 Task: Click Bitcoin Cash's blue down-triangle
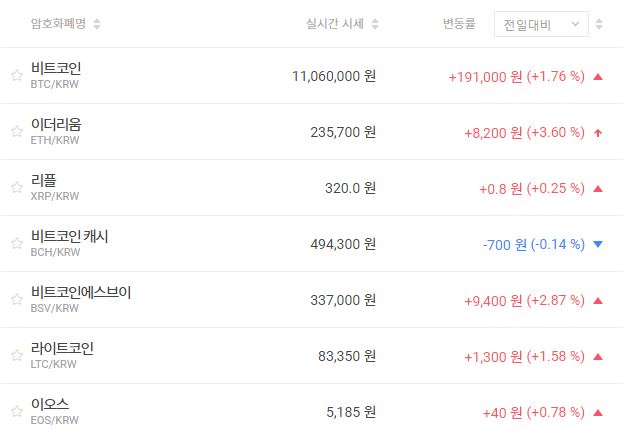(597, 244)
